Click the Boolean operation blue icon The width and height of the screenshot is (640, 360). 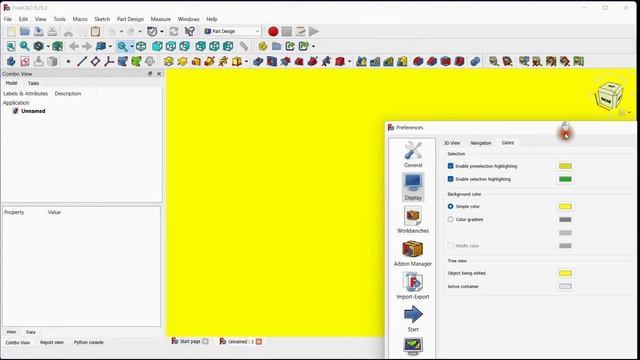pos(475,62)
